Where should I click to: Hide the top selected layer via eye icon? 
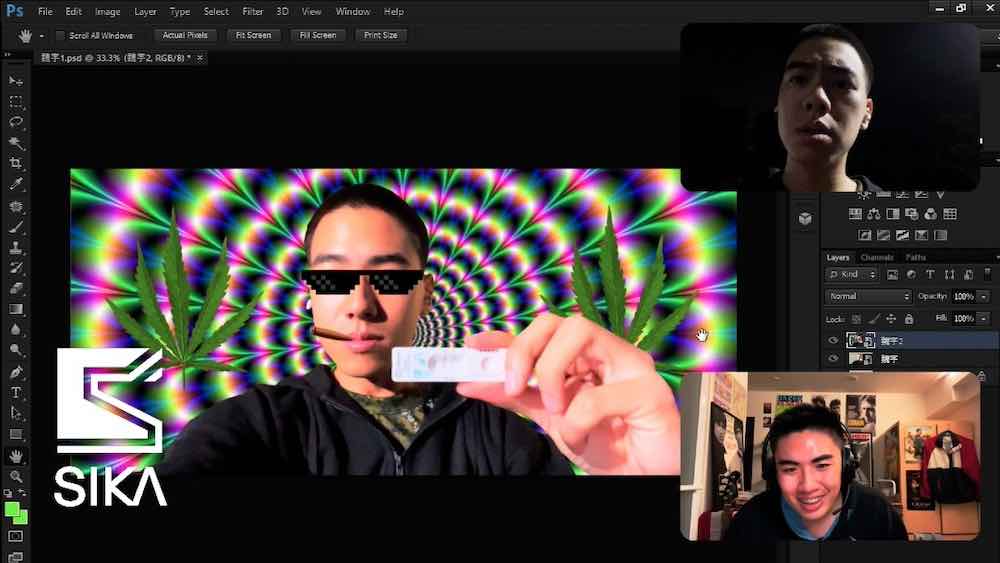[x=833, y=340]
